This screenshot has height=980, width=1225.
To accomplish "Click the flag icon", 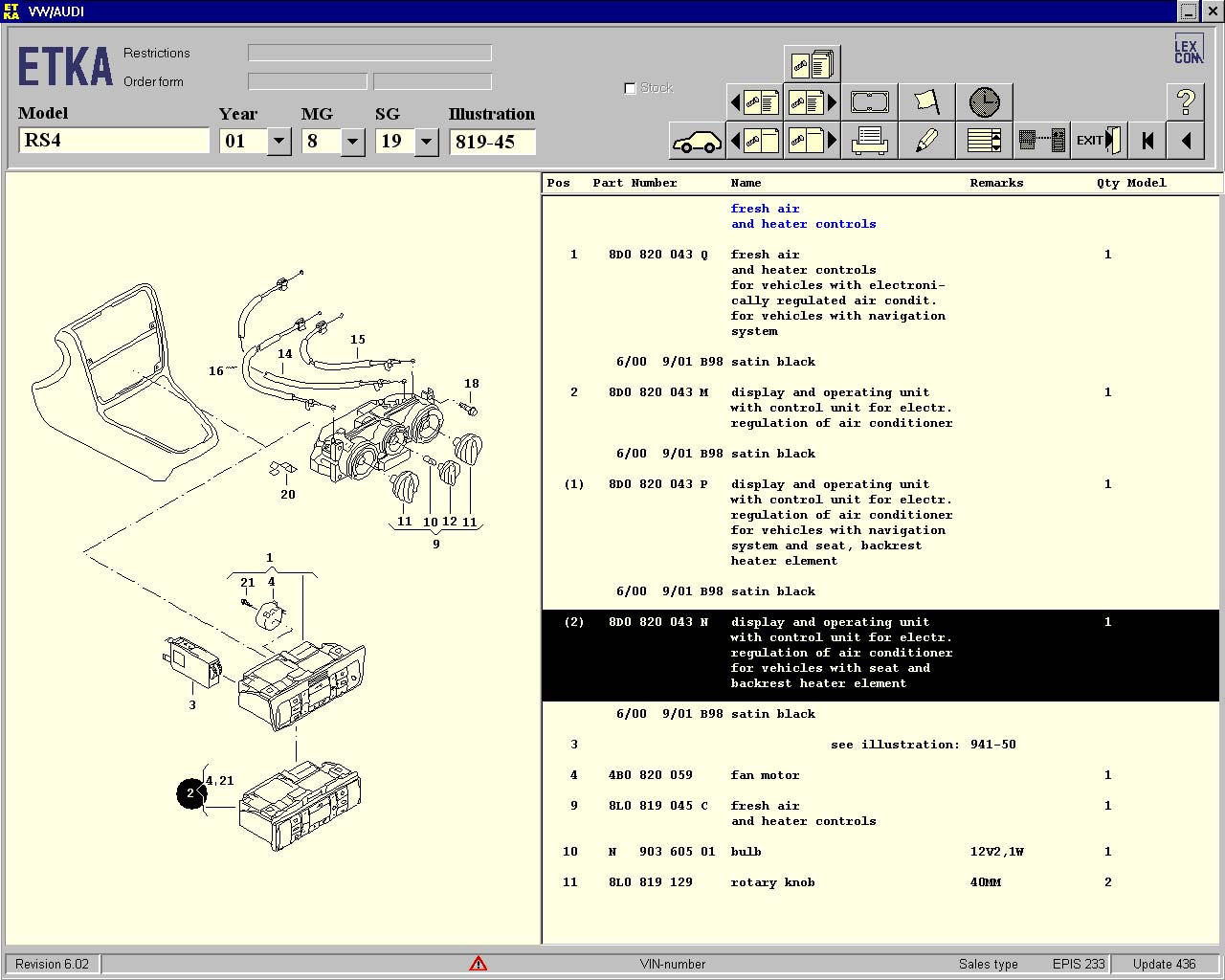I will tap(926, 101).
